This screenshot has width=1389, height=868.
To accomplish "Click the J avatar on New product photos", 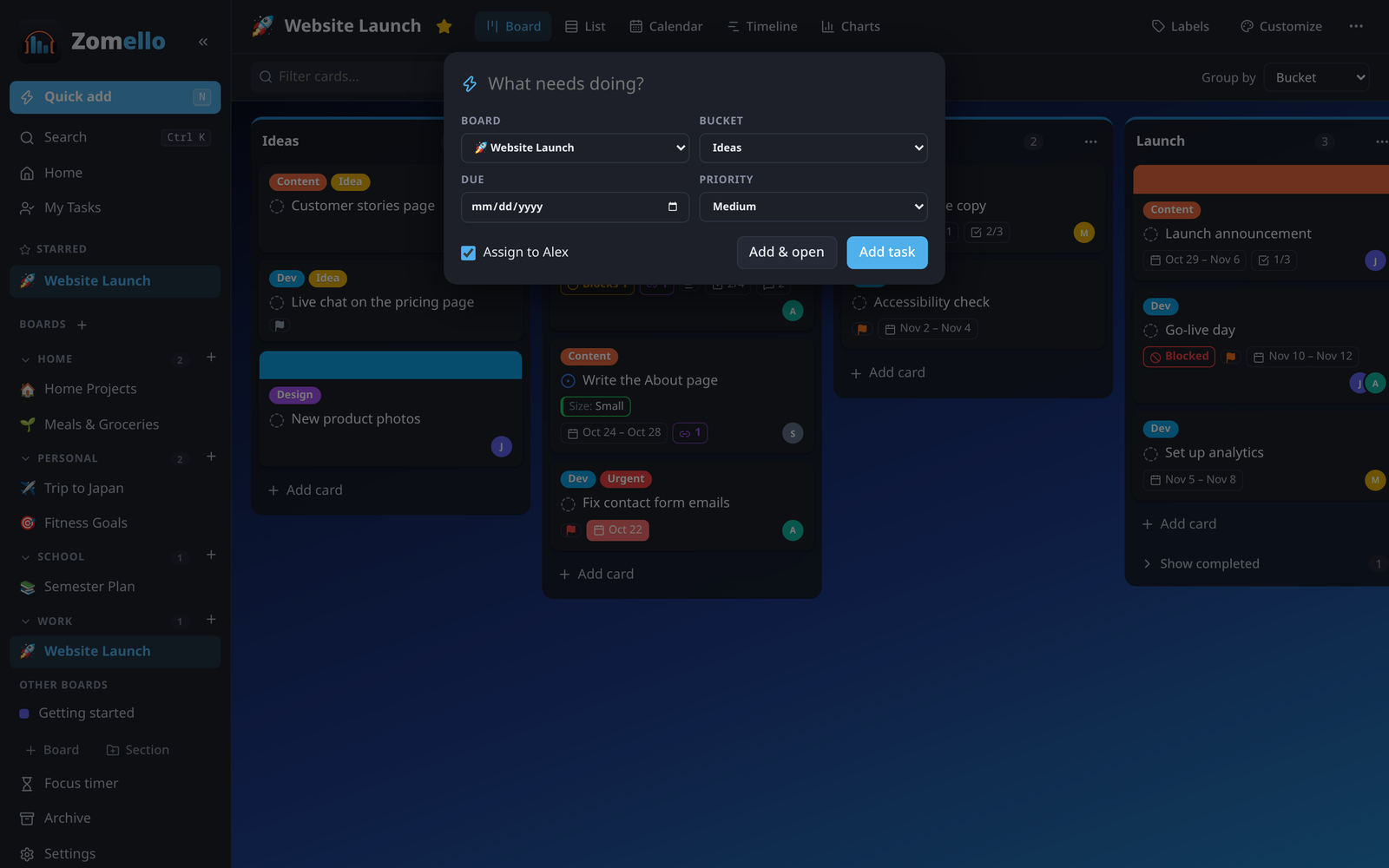I will click(502, 446).
